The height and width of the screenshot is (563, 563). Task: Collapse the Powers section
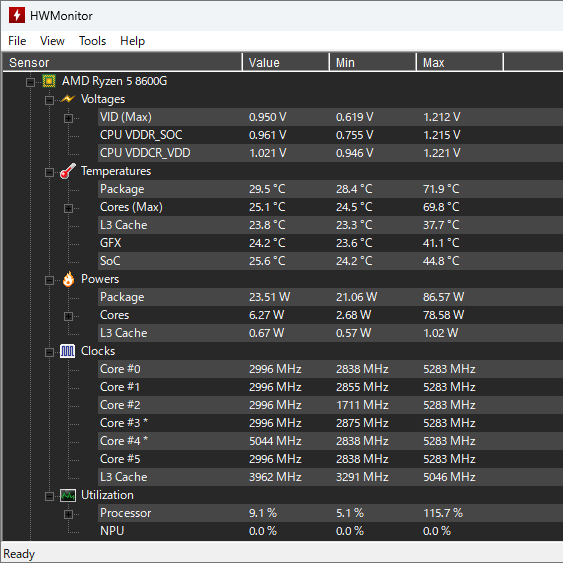pos(49,280)
